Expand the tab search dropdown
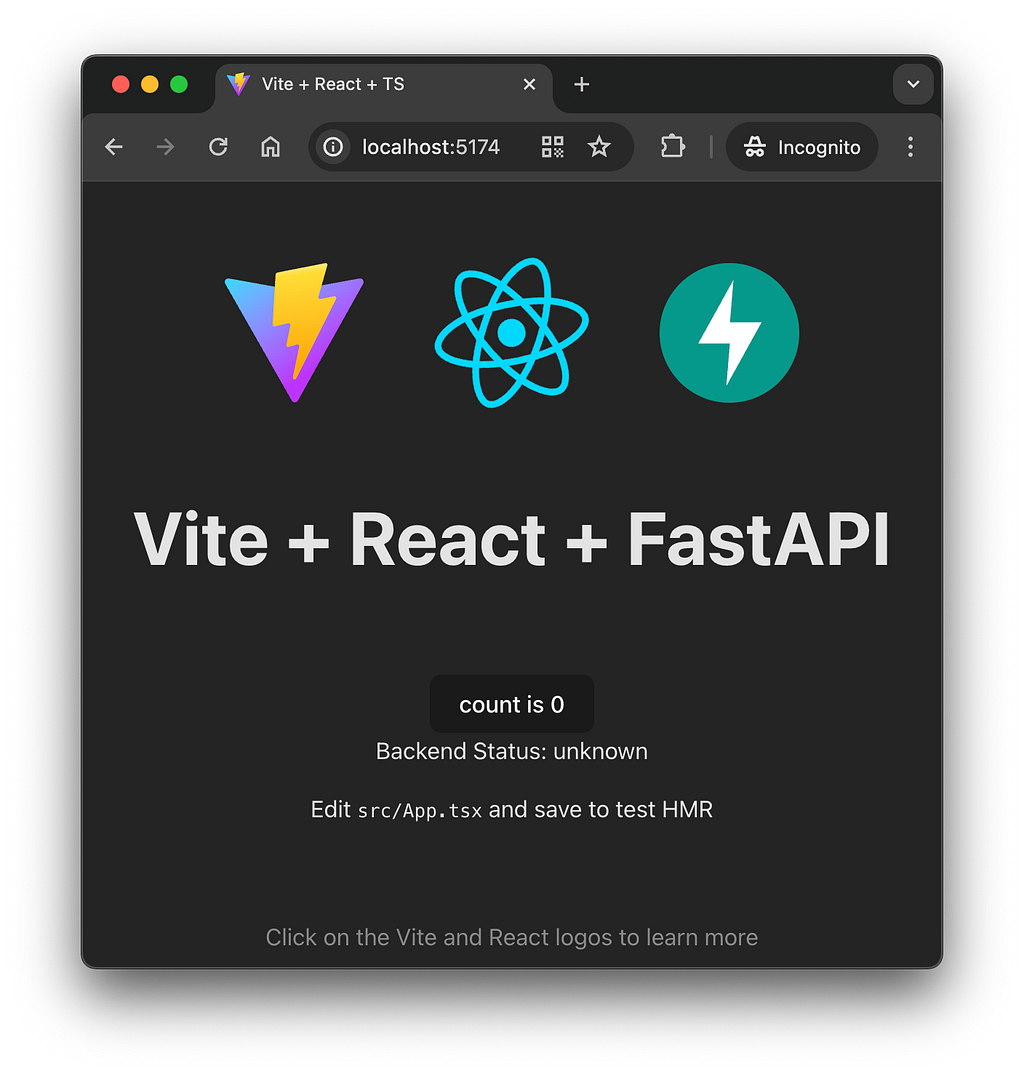The image size is (1024, 1076). coord(913,84)
